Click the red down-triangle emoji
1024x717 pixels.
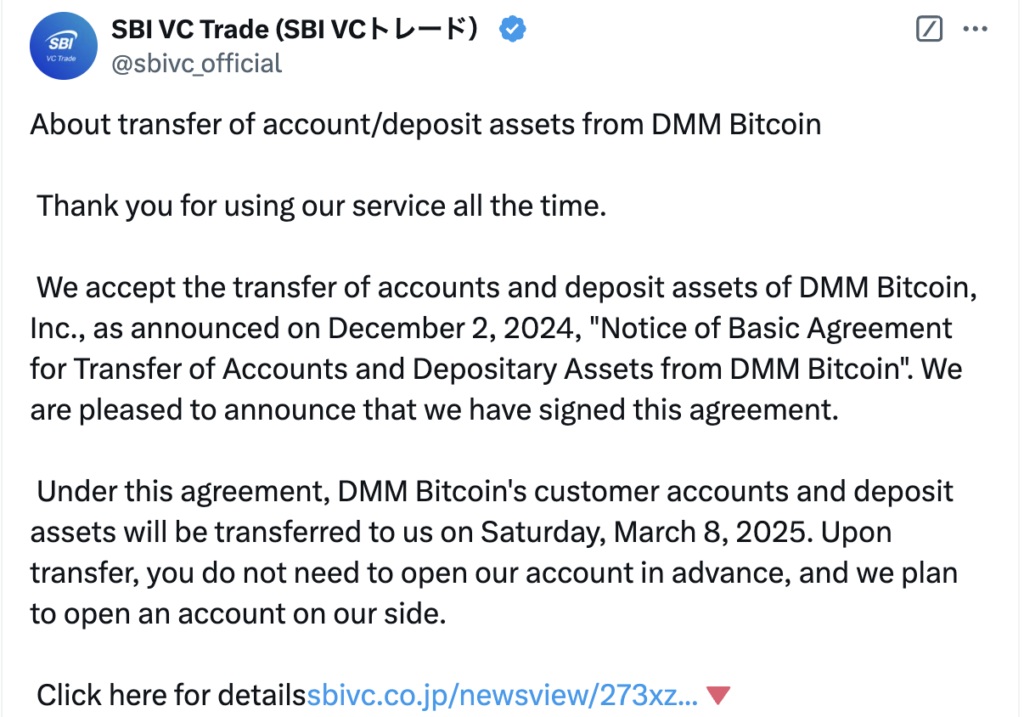point(718,695)
